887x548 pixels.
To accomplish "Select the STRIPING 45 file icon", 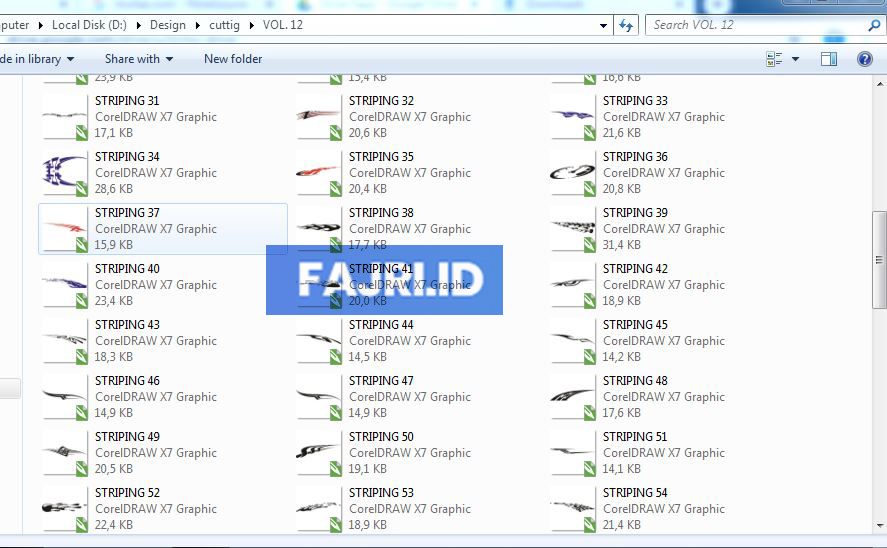I will tap(573, 341).
